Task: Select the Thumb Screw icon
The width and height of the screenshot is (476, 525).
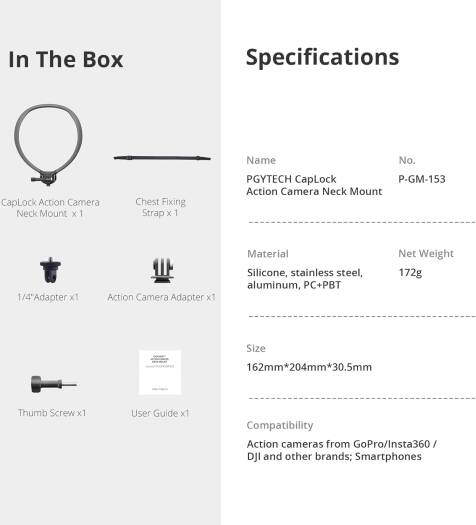Action: coord(54,384)
